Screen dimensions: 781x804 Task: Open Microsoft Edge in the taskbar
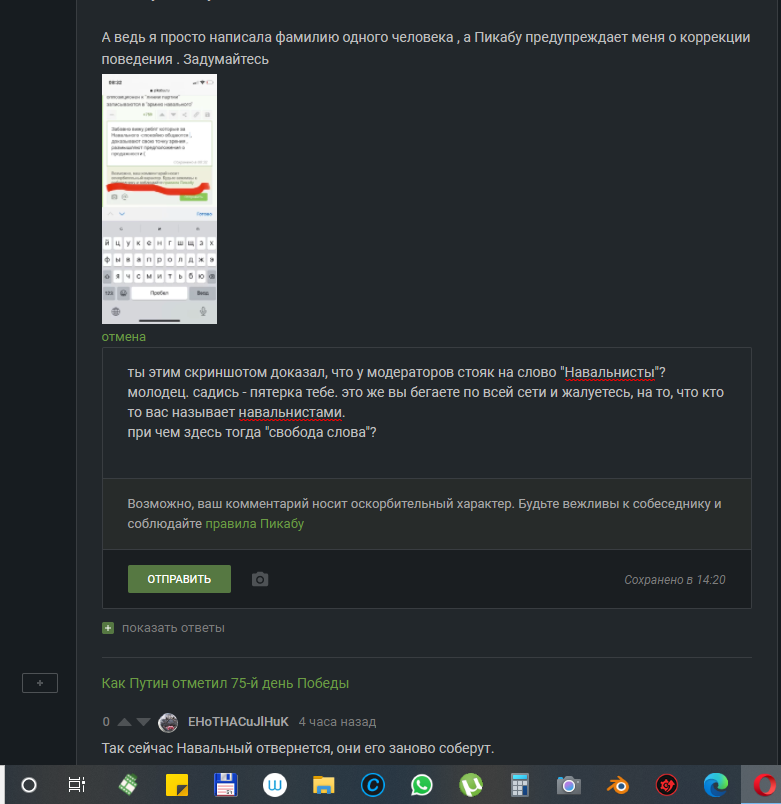[x=716, y=785]
